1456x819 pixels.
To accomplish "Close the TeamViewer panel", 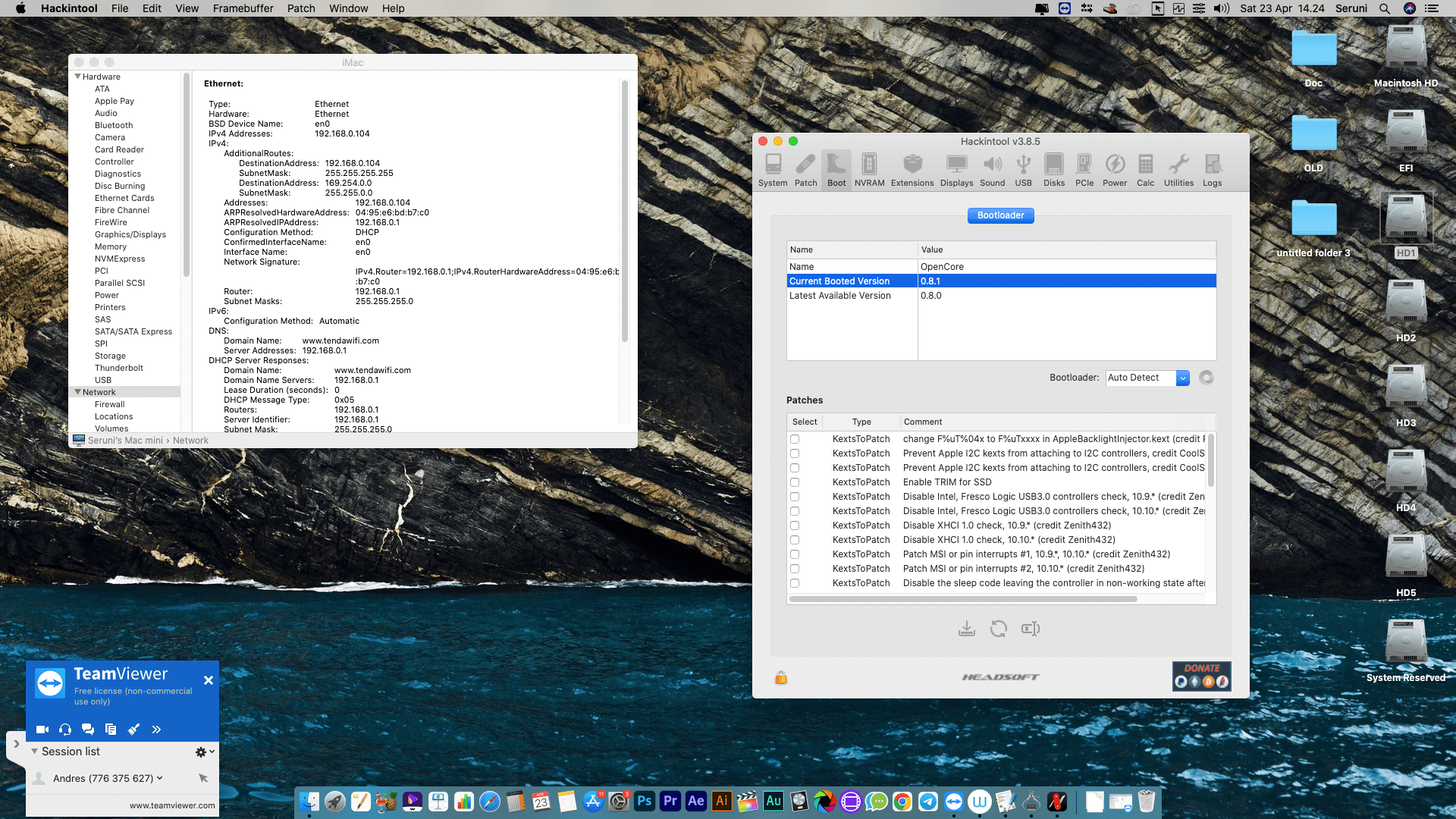I will click(x=209, y=680).
